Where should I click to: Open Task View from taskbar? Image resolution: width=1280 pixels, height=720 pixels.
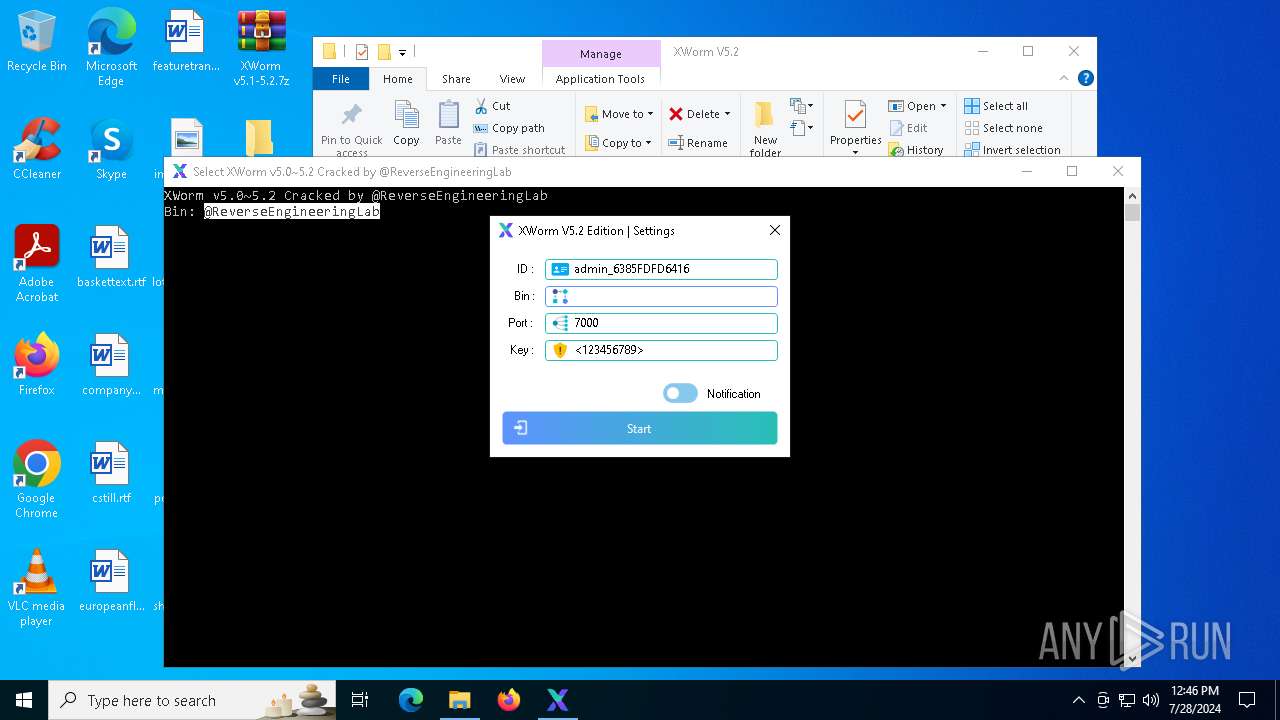click(x=360, y=700)
